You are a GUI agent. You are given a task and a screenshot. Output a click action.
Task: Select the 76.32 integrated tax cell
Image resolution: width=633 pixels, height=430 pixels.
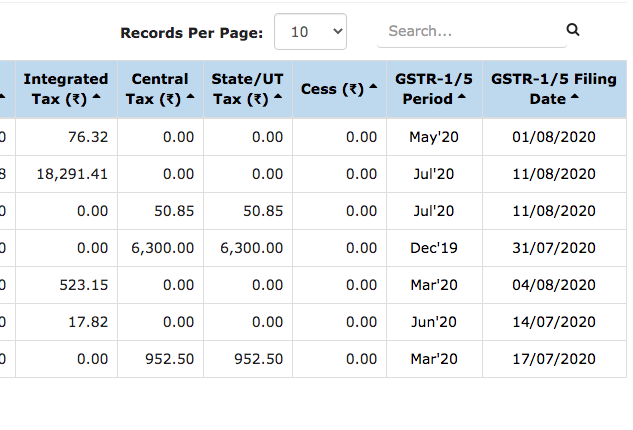pyautogui.click(x=66, y=137)
